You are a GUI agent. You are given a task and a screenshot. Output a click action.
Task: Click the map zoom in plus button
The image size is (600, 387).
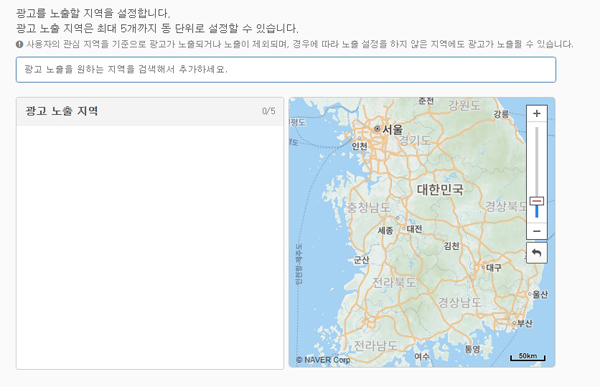click(x=536, y=113)
